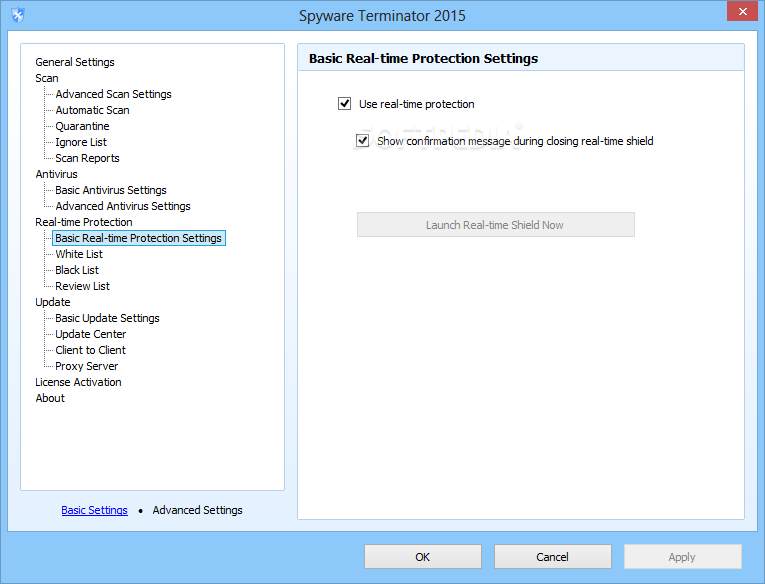
Task: Toggle Use real-time protection checkbox
Action: pyautogui.click(x=344, y=103)
